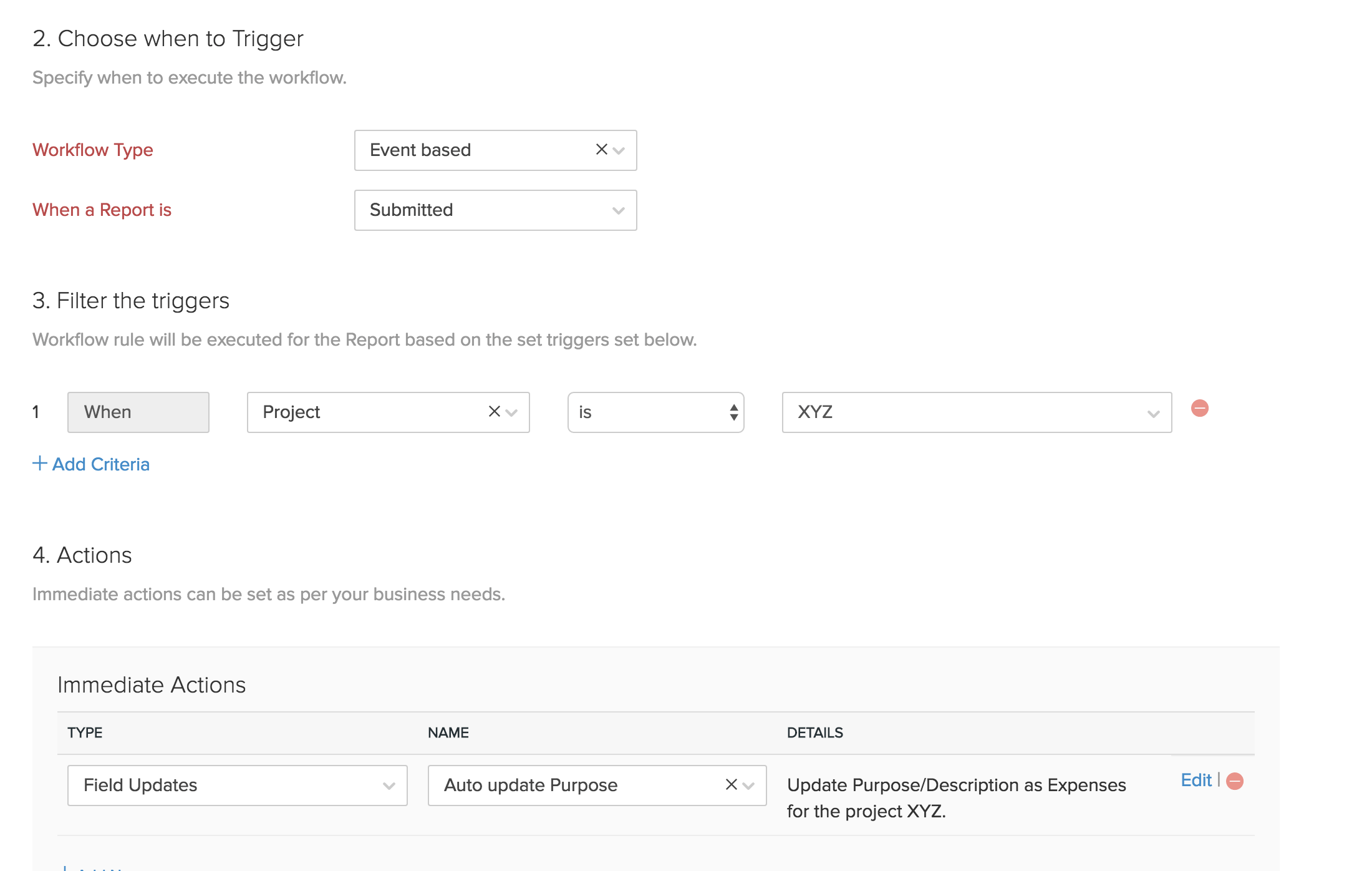Image resolution: width=1372 pixels, height=871 pixels.
Task: Open the 'is' comparator select box
Action: point(655,412)
